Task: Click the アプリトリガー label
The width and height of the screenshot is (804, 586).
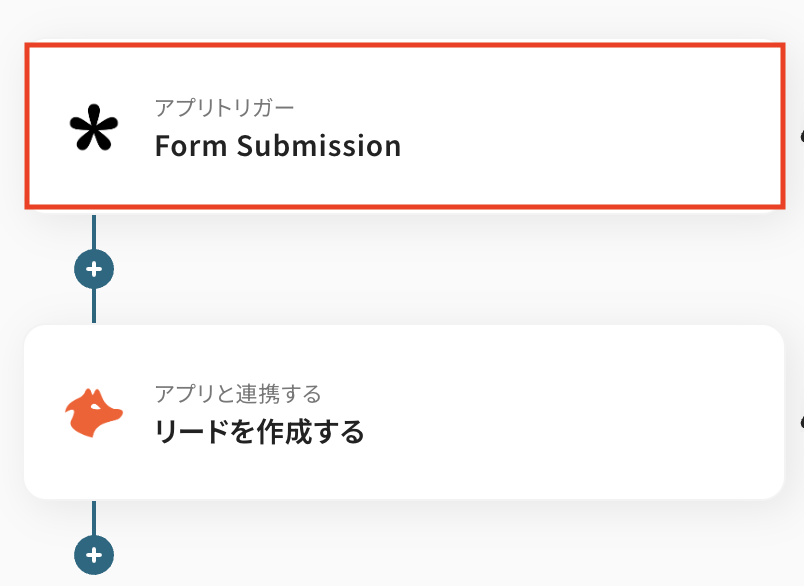Action: tap(224, 108)
